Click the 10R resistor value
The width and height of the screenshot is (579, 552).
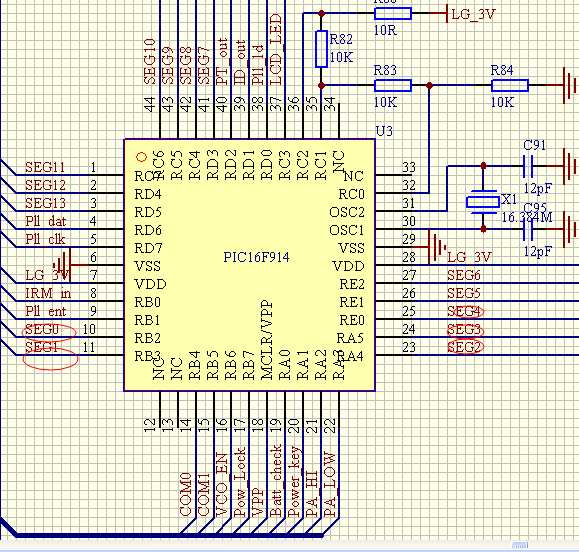pos(385,30)
